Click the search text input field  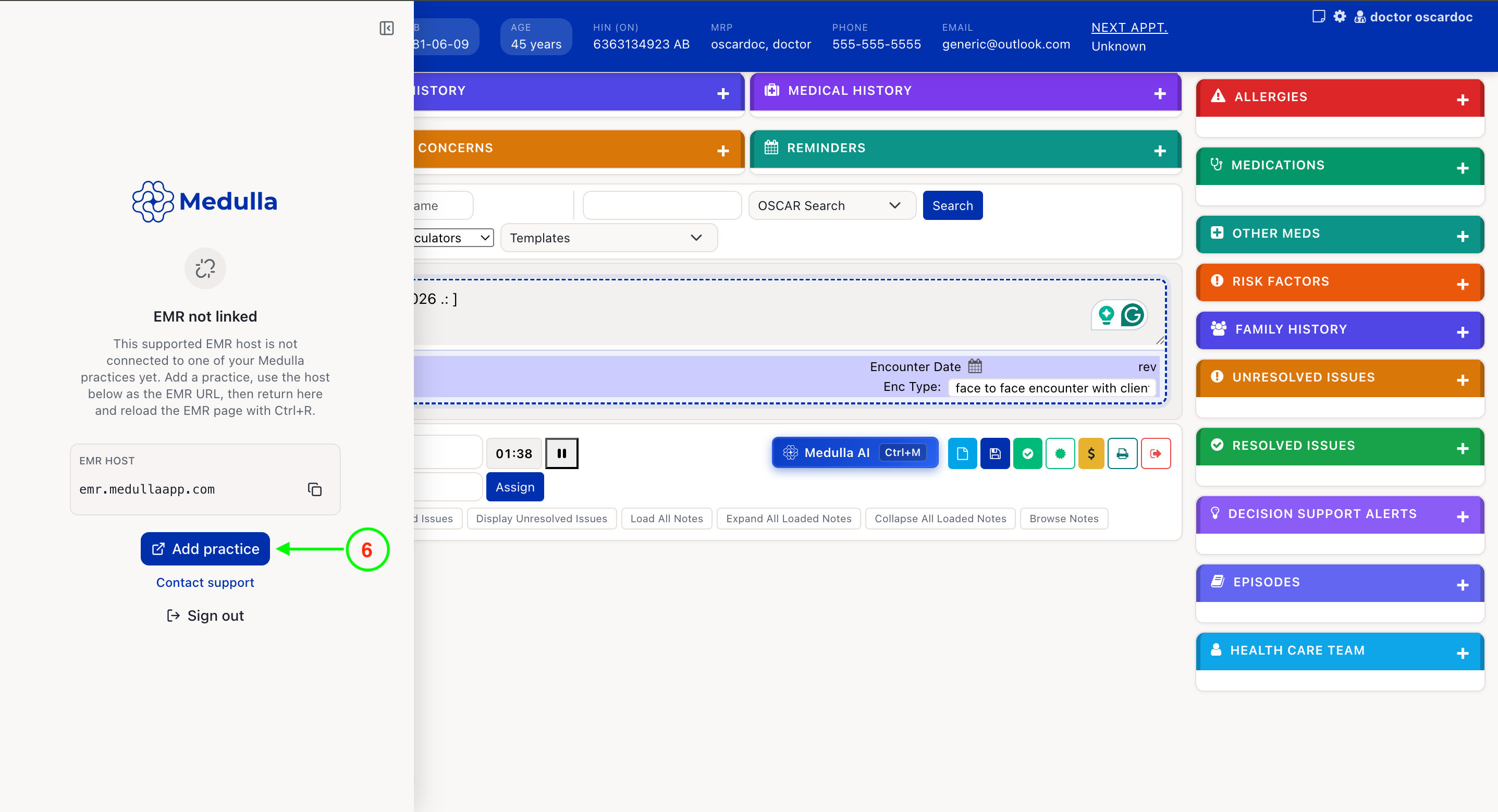pos(662,205)
